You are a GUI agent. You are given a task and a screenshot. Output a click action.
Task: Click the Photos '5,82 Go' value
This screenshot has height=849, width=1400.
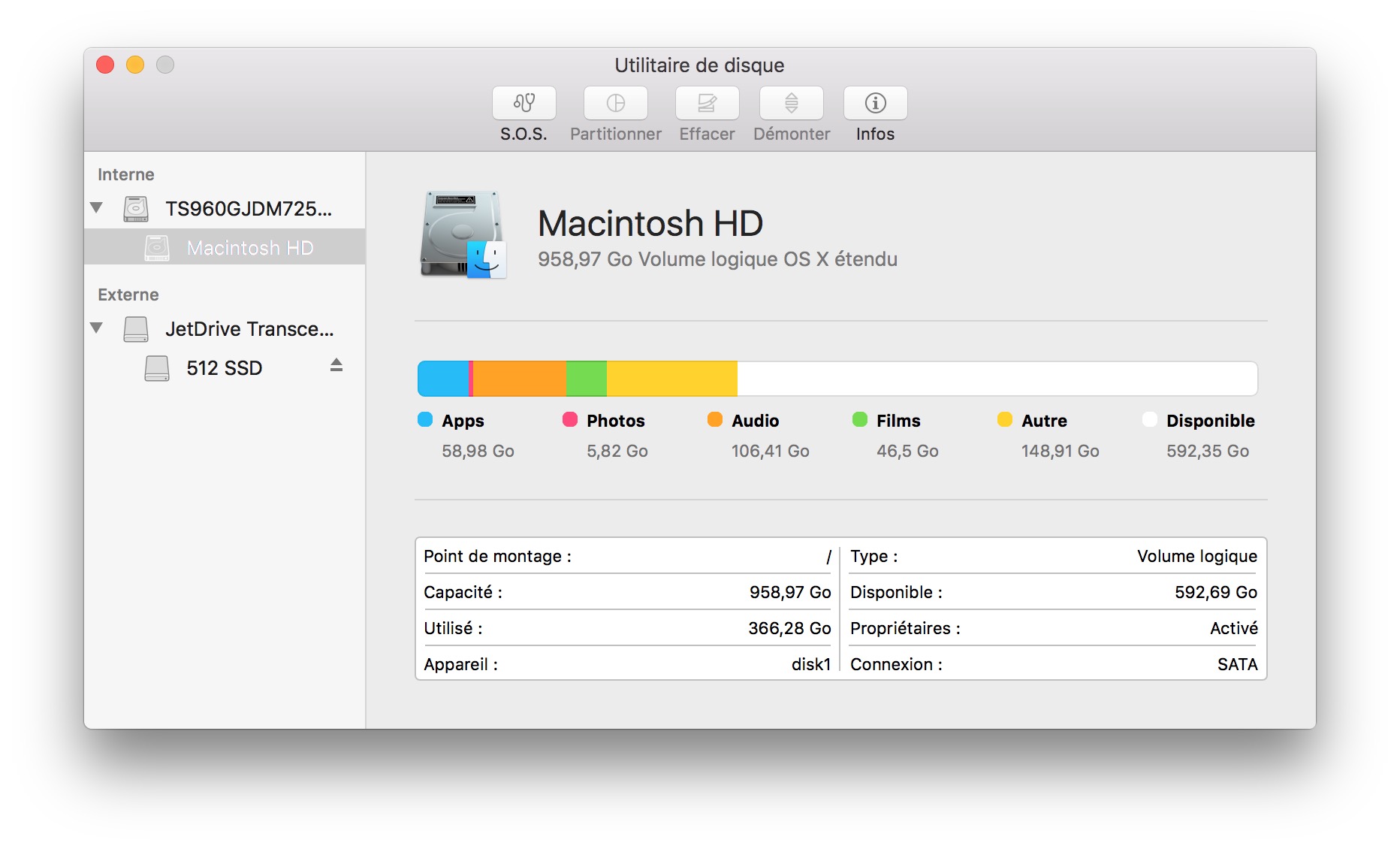coord(617,451)
